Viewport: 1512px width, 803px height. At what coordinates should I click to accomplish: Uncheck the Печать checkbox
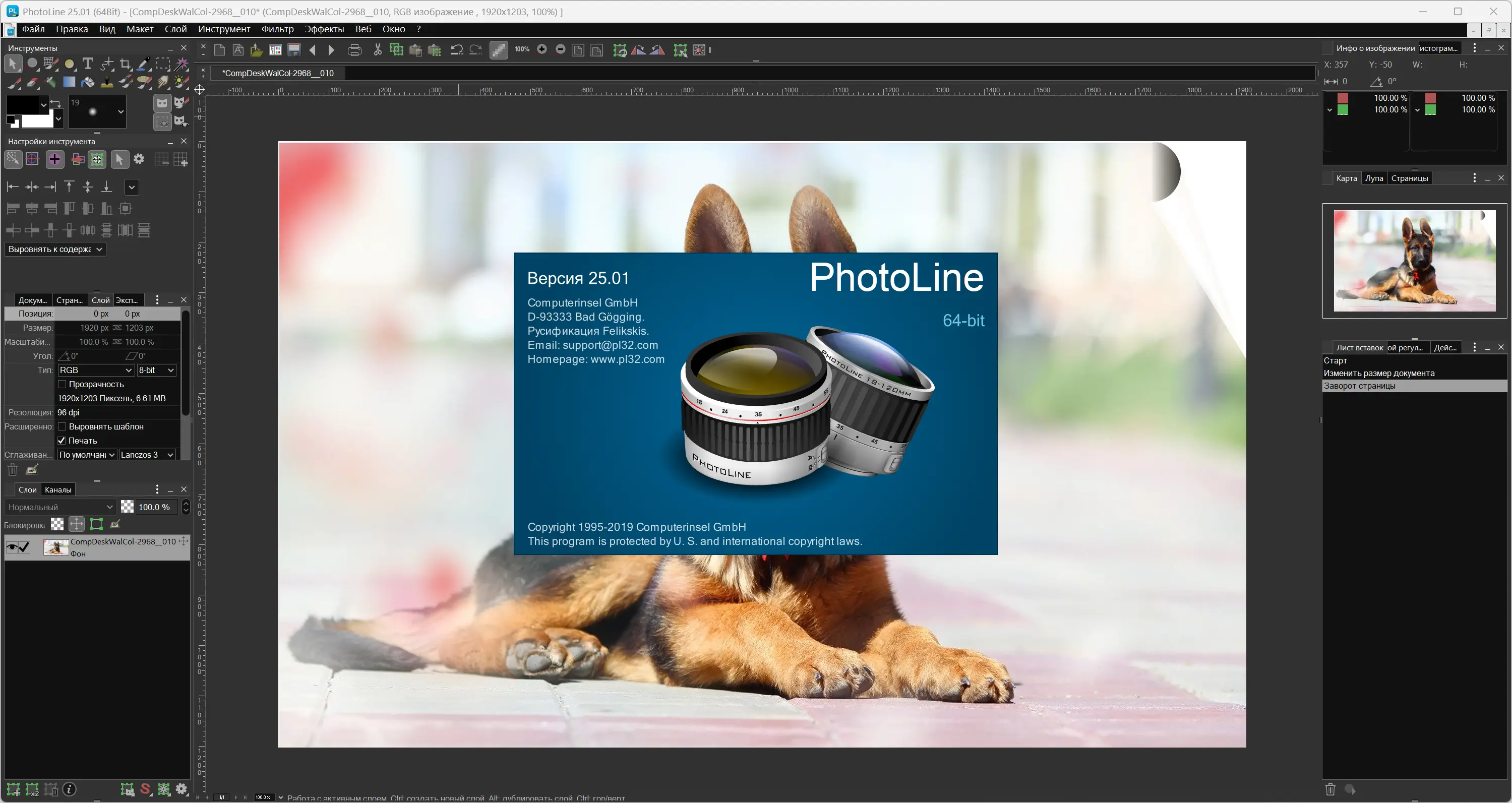coord(62,440)
